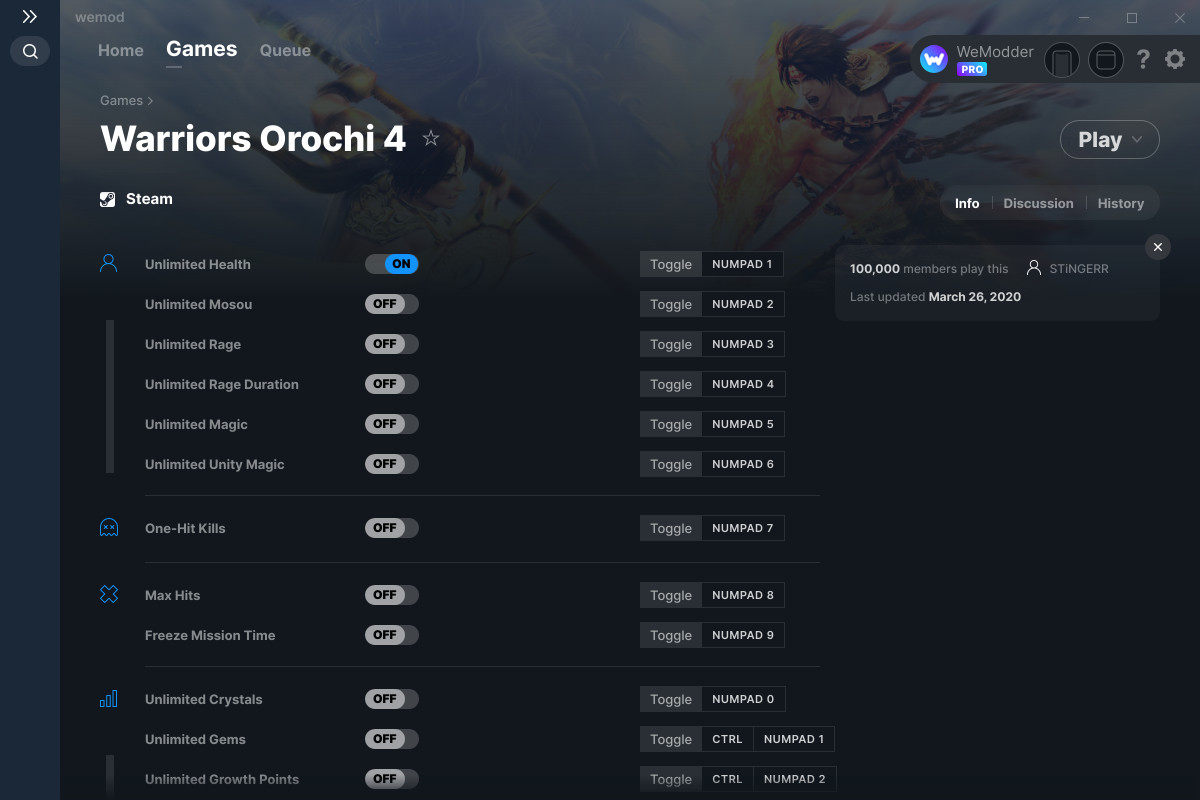The image size is (1200, 800).
Task: Open the Queue tab
Action: click(285, 50)
